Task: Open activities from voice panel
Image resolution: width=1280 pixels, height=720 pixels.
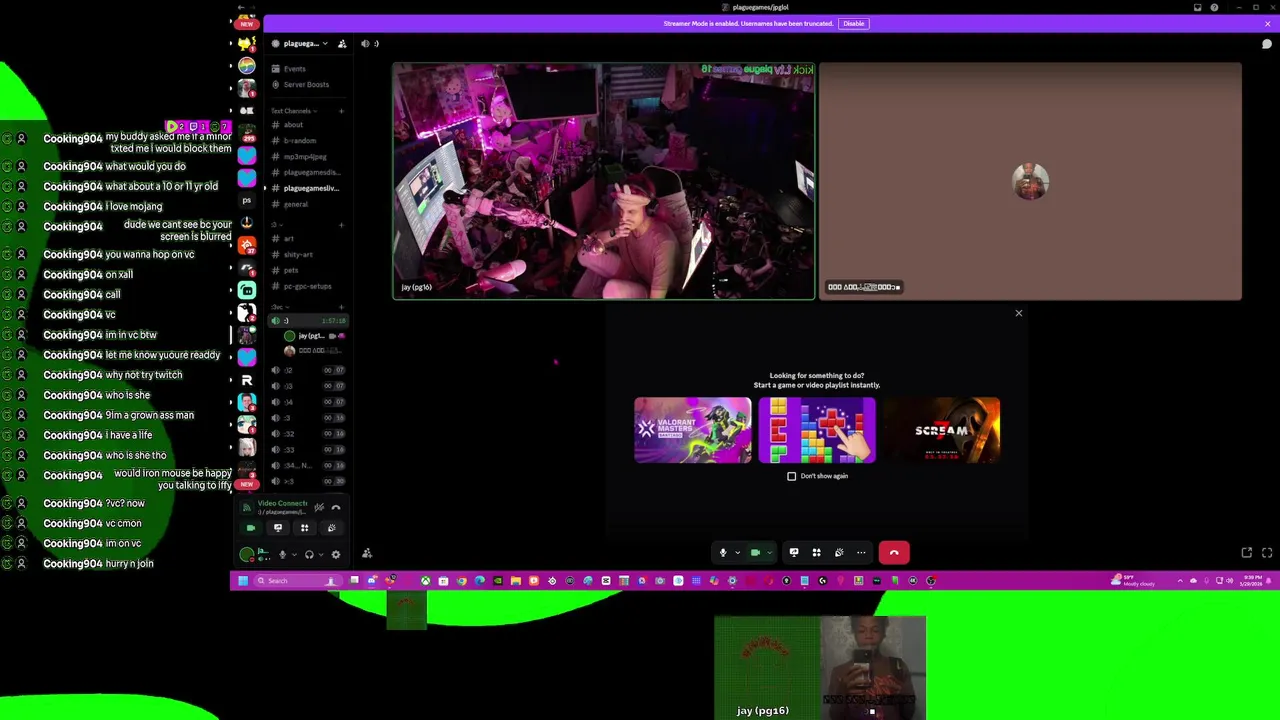Action: tap(305, 528)
